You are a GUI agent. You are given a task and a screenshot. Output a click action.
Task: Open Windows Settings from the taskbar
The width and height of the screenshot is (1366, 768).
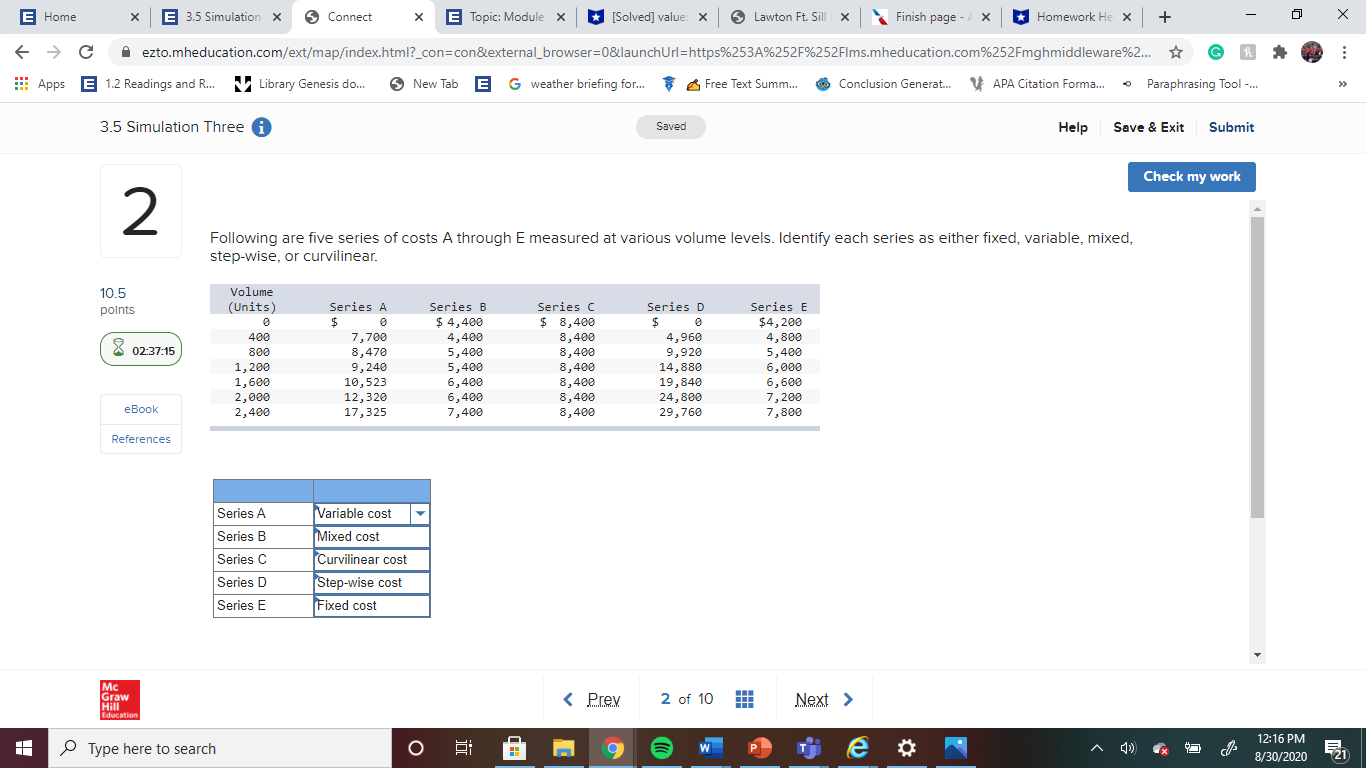[906, 747]
